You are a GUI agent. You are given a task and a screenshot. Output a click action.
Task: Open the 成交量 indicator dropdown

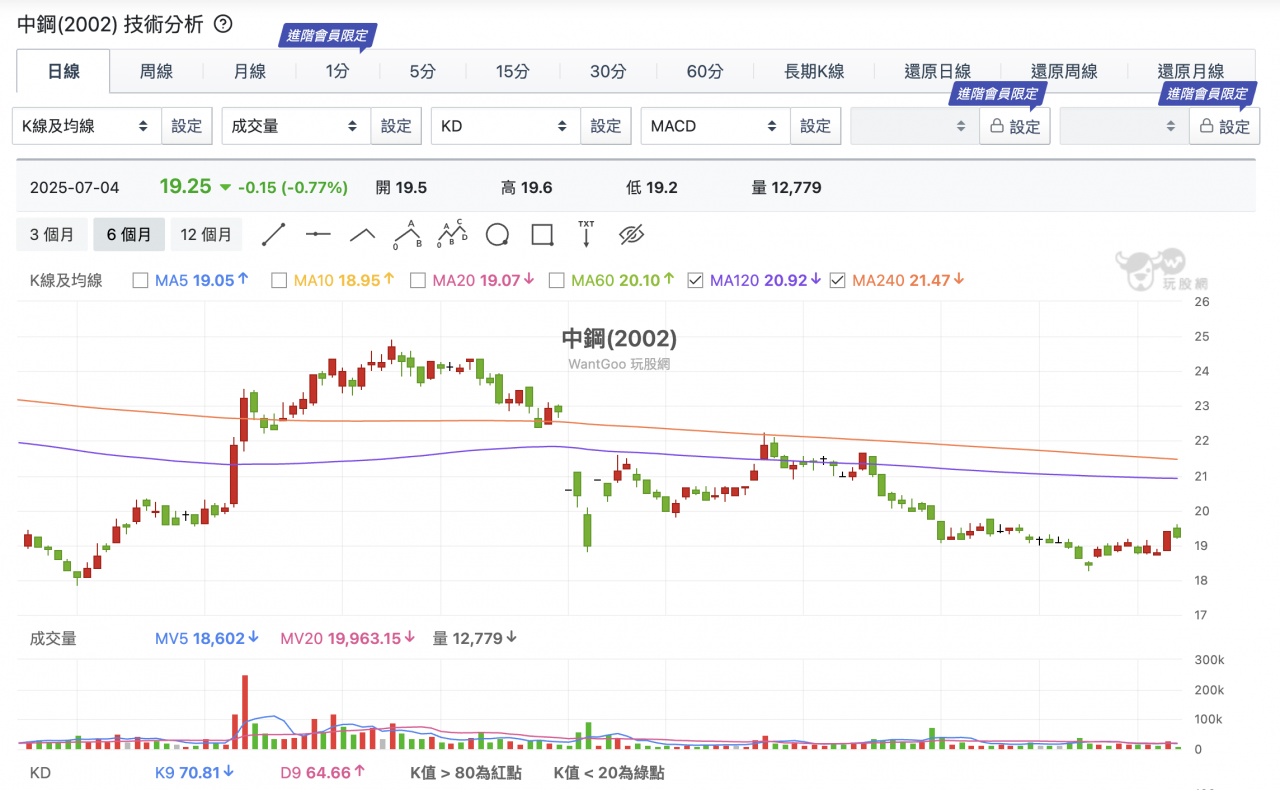pos(296,126)
